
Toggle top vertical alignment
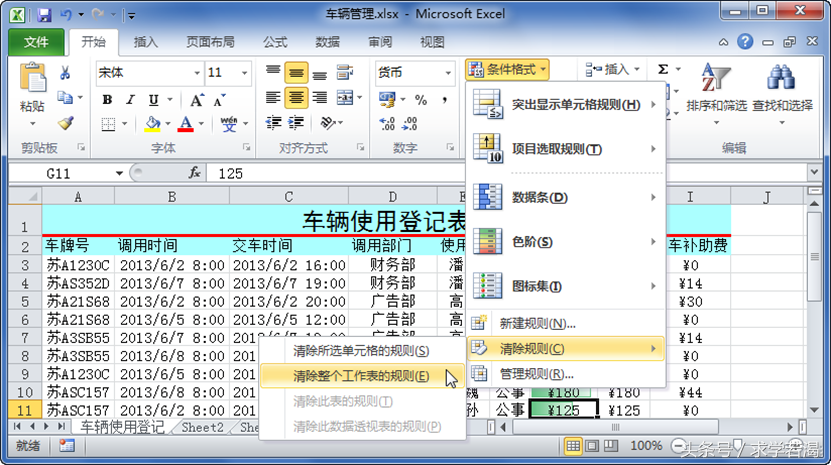point(273,73)
